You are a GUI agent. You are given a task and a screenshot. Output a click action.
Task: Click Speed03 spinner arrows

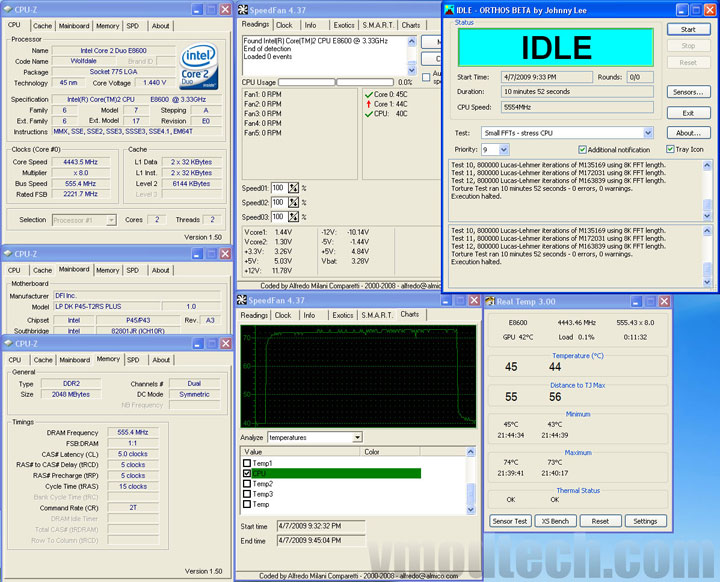pyautogui.click(x=293, y=216)
